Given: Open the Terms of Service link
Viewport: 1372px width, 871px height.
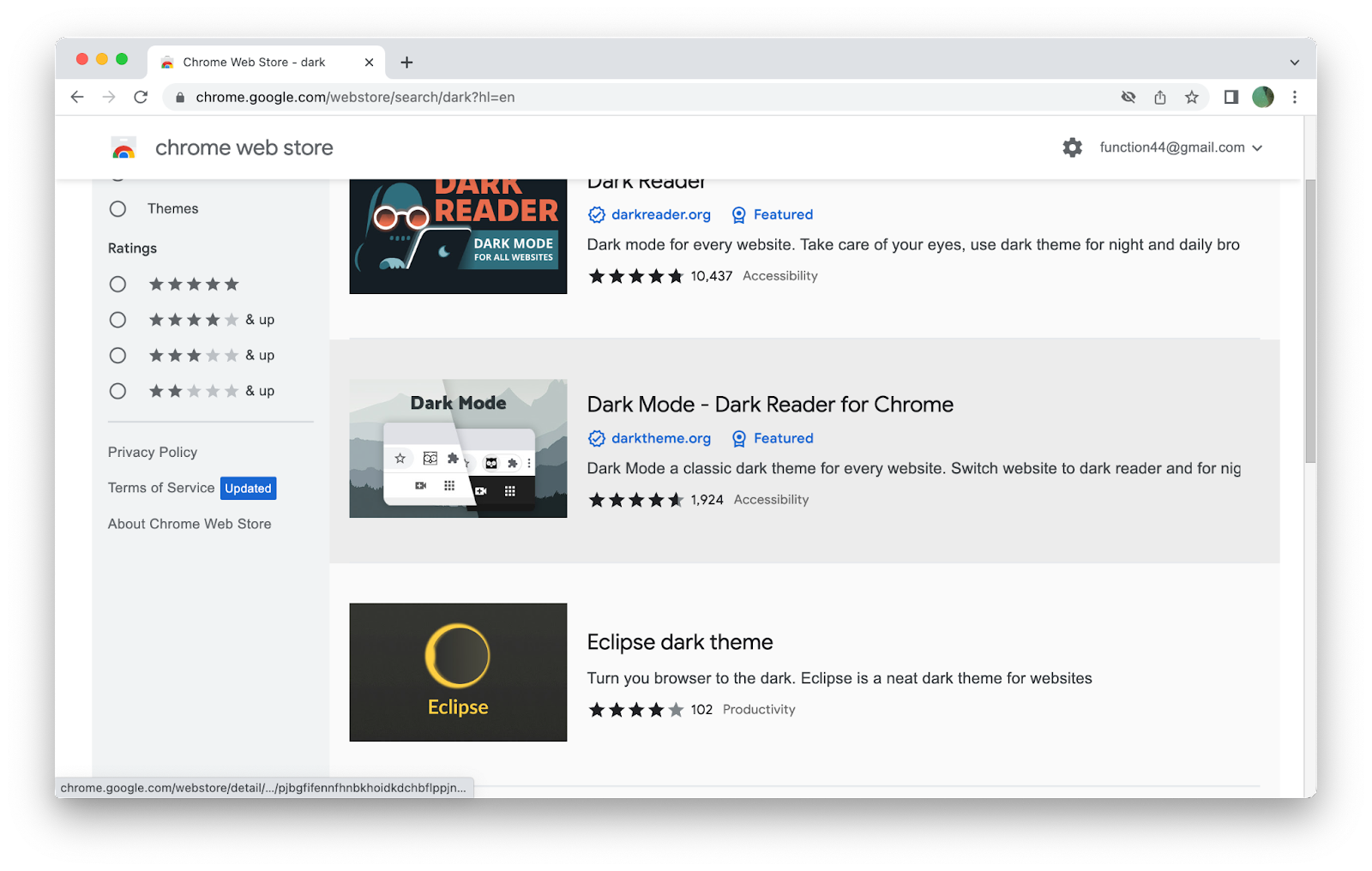Looking at the screenshot, I should [x=161, y=488].
